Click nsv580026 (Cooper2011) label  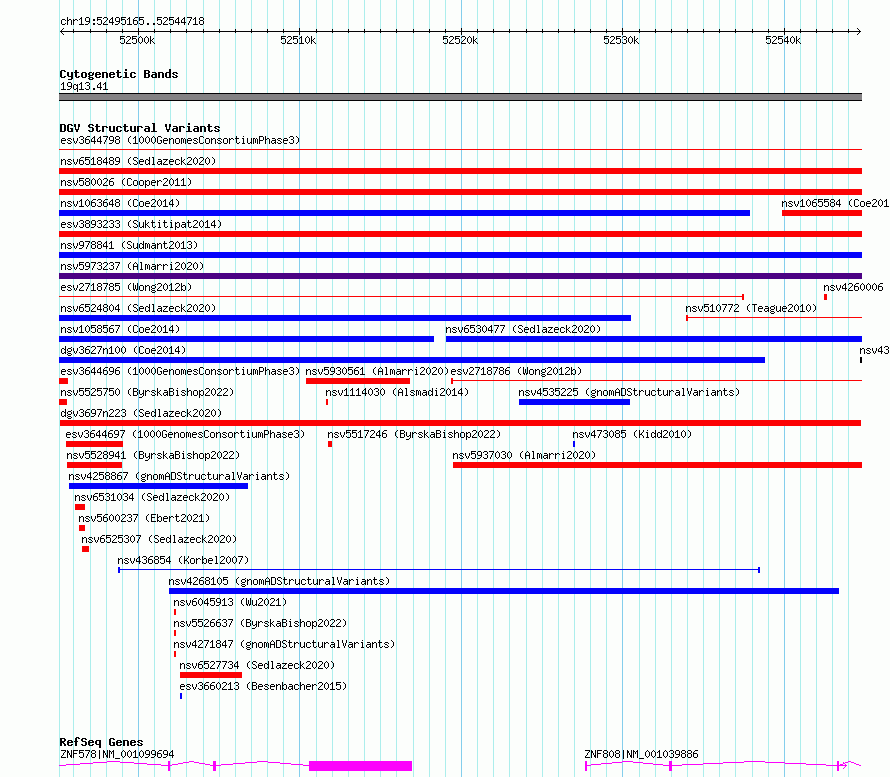(x=126, y=182)
